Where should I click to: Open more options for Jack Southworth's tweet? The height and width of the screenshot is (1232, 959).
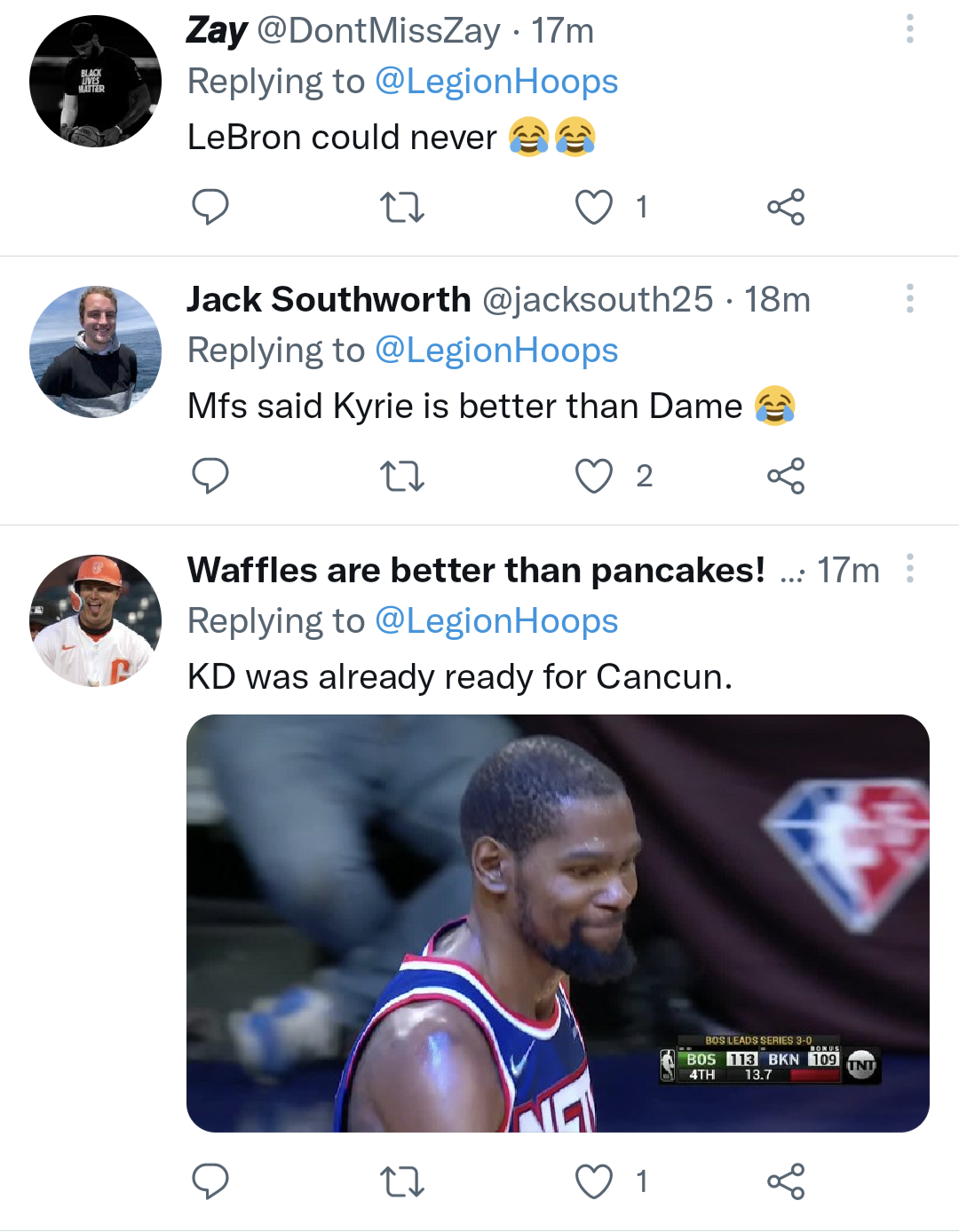[x=909, y=298]
